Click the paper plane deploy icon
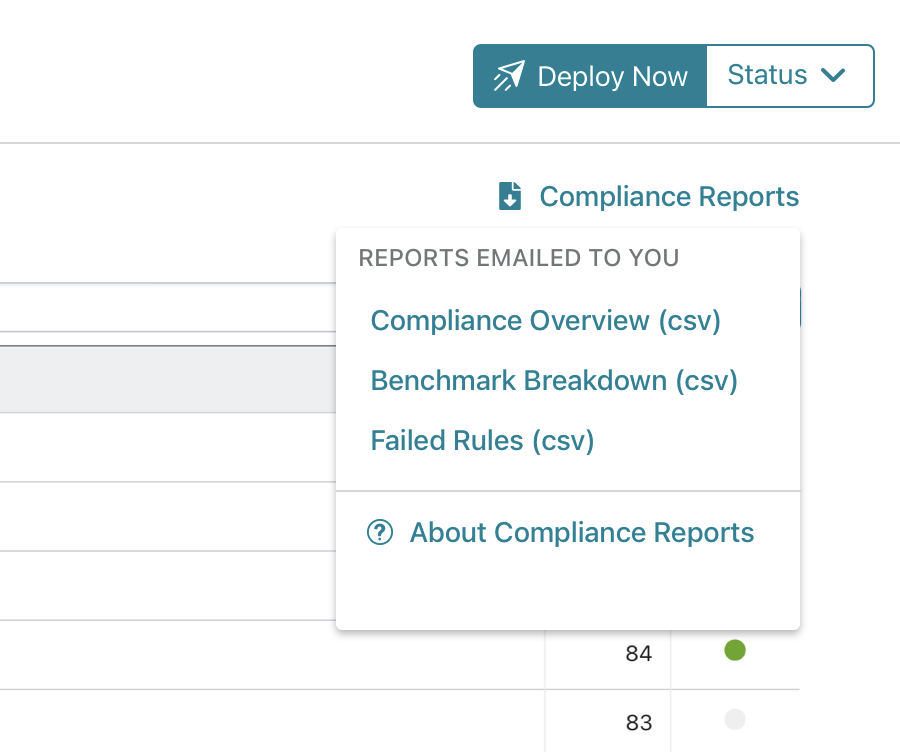Screen dimensions: 900x752 point(509,76)
